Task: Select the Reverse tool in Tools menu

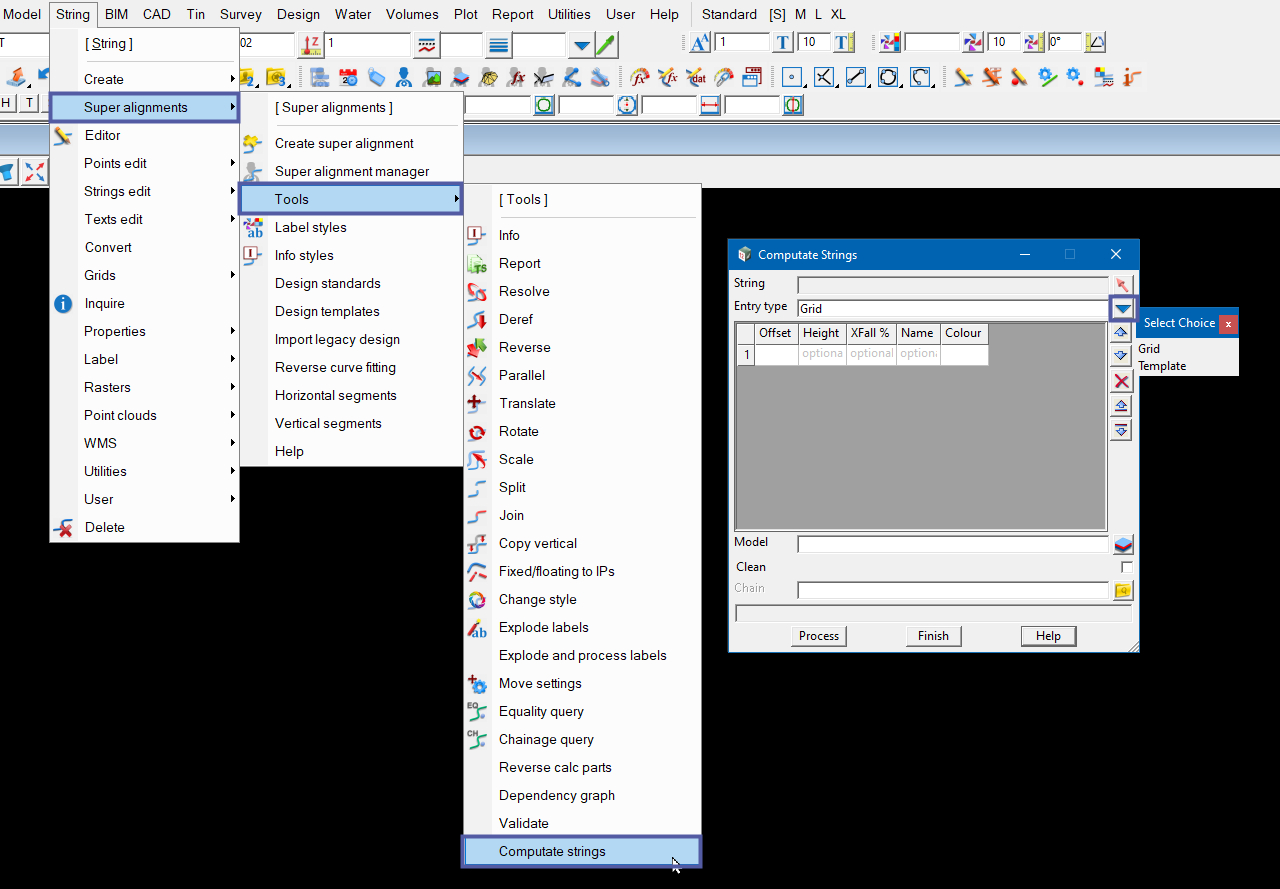Action: (x=524, y=347)
